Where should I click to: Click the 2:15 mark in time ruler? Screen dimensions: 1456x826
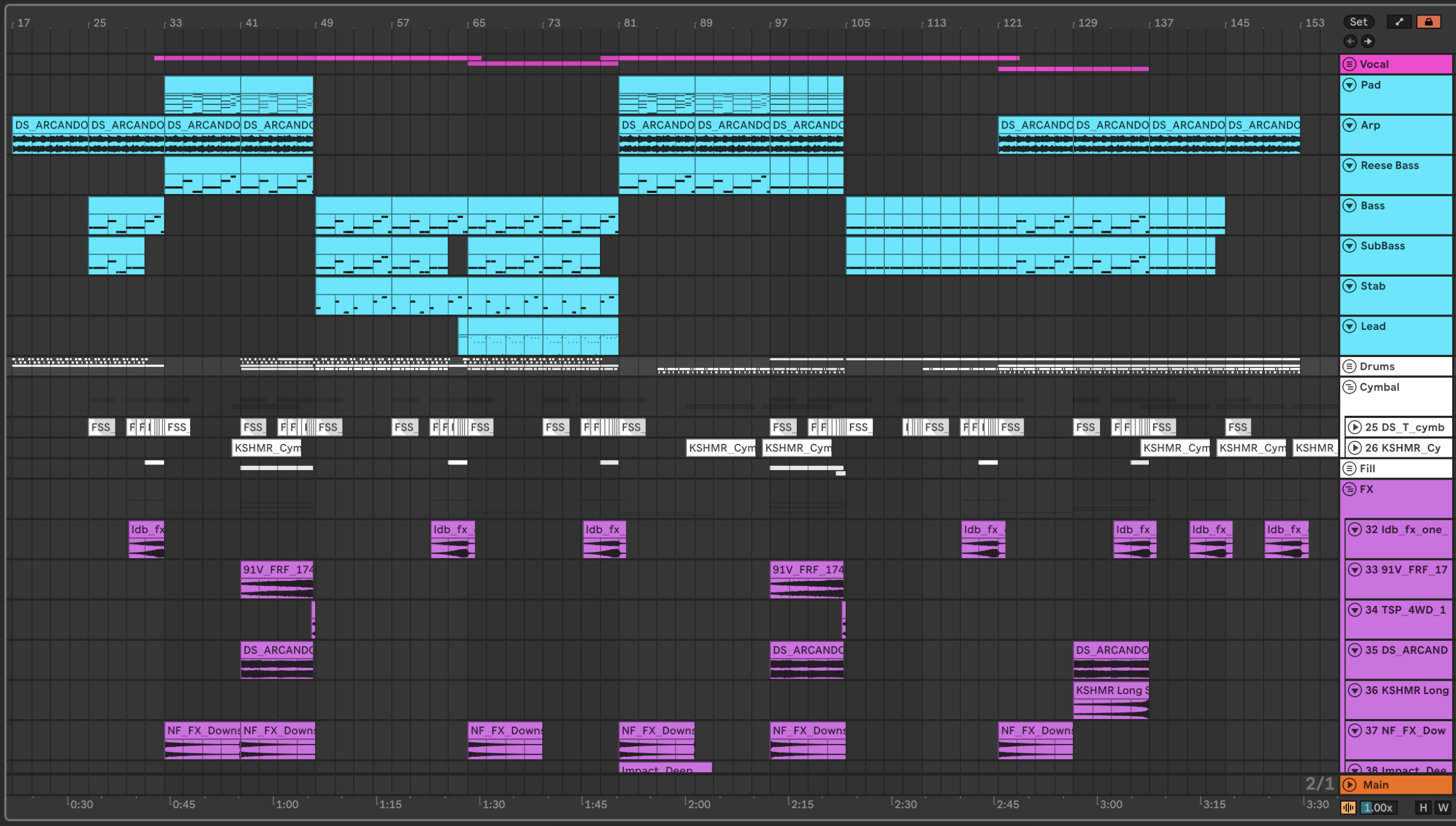(802, 804)
